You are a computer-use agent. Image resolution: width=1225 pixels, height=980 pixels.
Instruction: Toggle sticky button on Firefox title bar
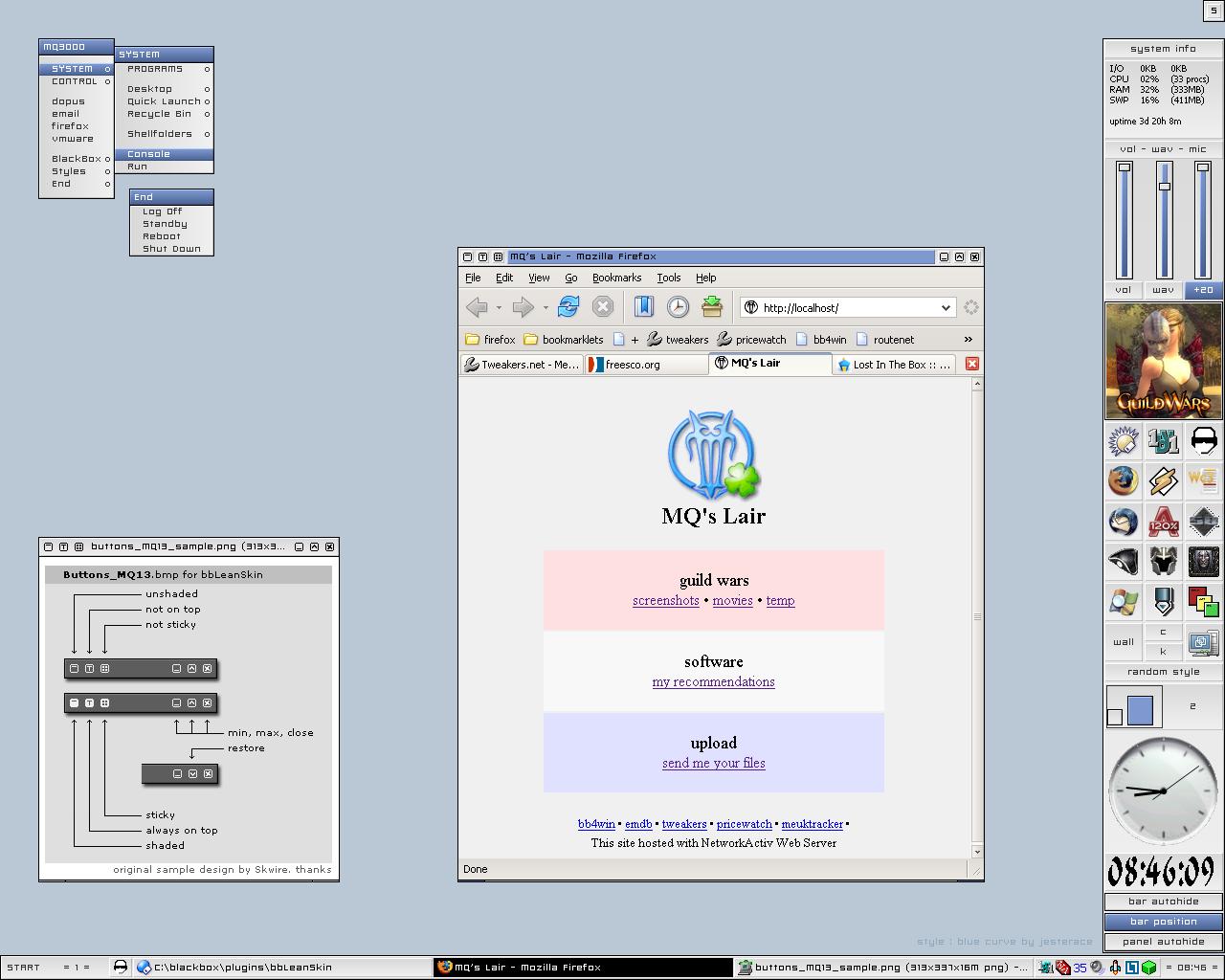pyautogui.click(x=498, y=256)
